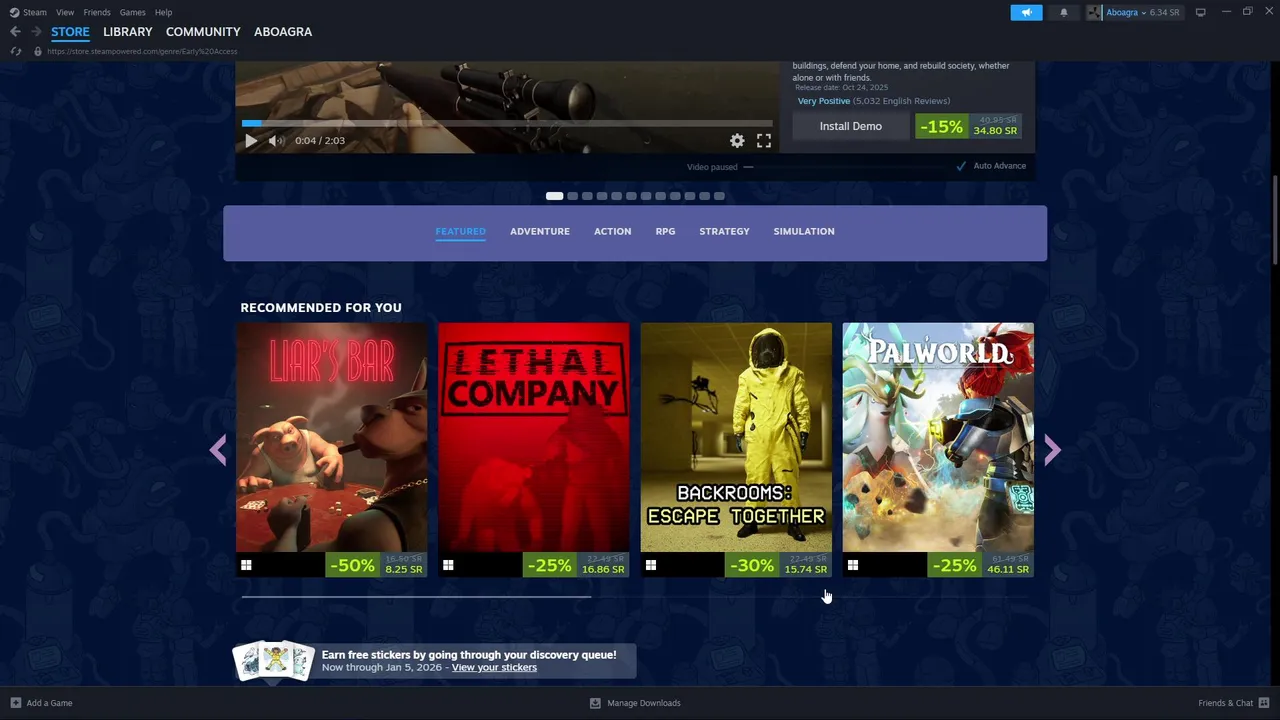Click the Steam logo menu
The height and width of the screenshot is (720, 1280).
point(28,12)
